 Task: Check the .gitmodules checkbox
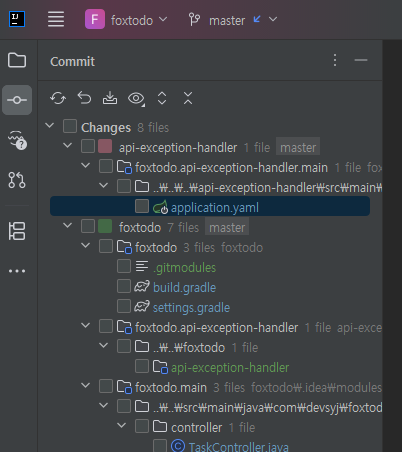click(124, 266)
